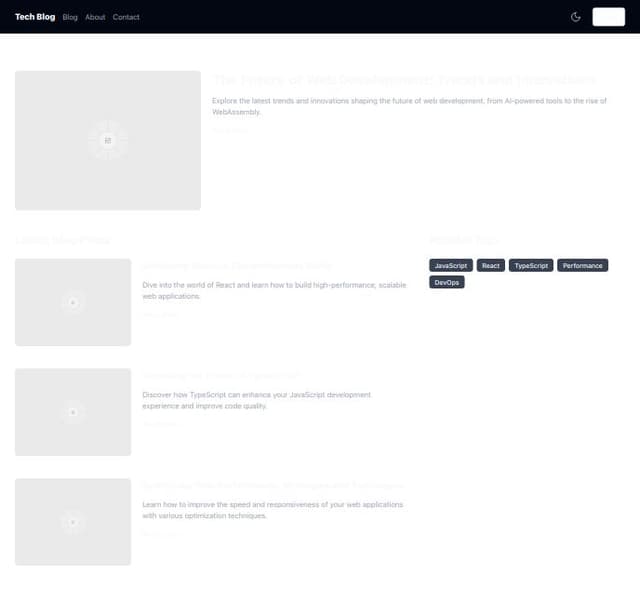Open the React post thumbnail

(73, 302)
